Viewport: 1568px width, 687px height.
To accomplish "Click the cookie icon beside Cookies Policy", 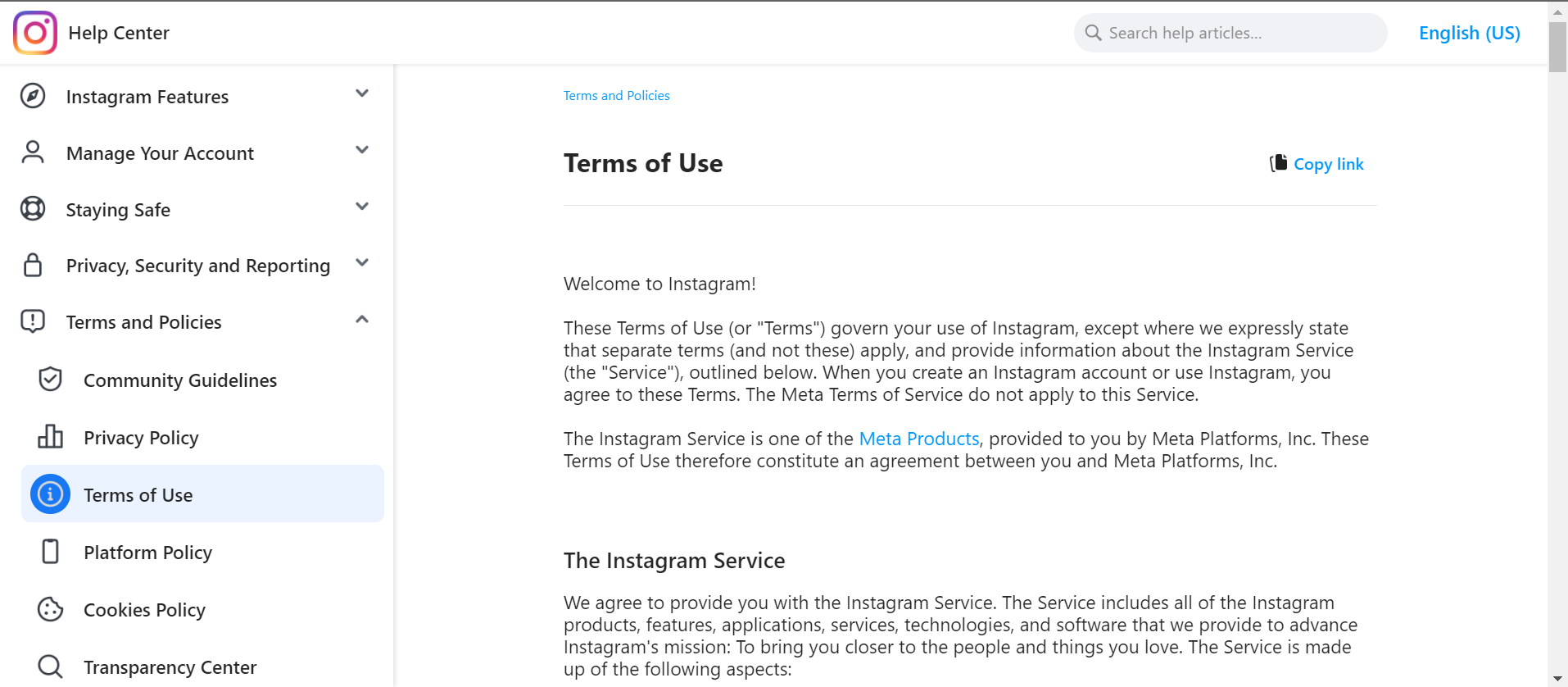I will tap(50, 609).
